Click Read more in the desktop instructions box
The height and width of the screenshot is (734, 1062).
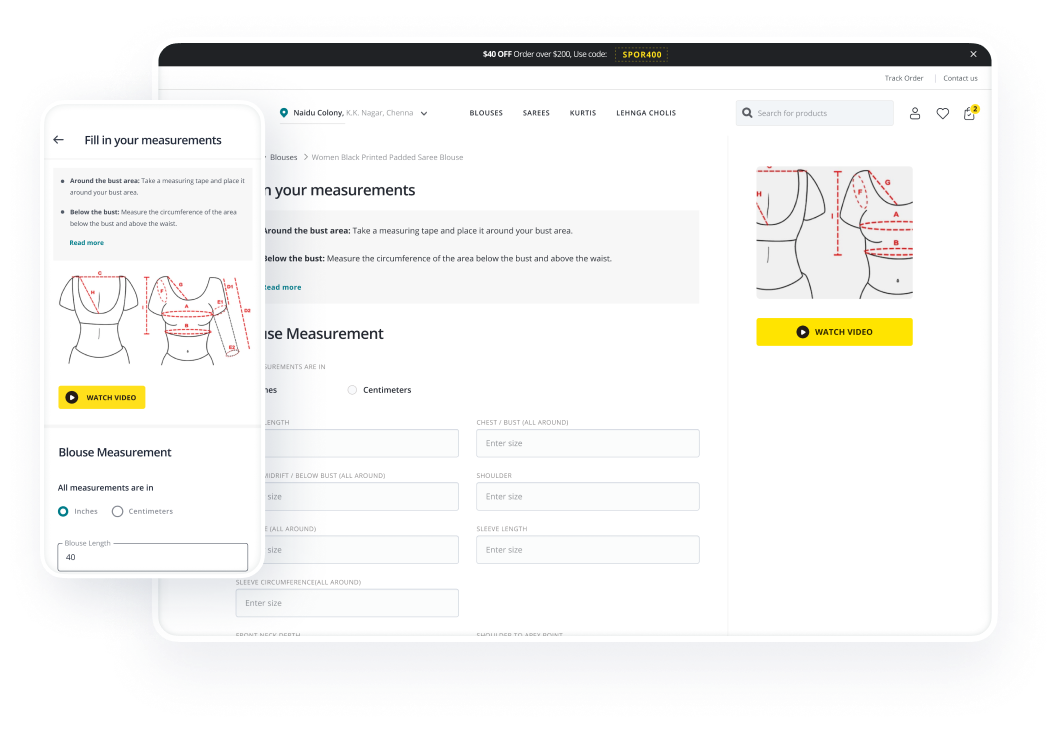coord(282,287)
